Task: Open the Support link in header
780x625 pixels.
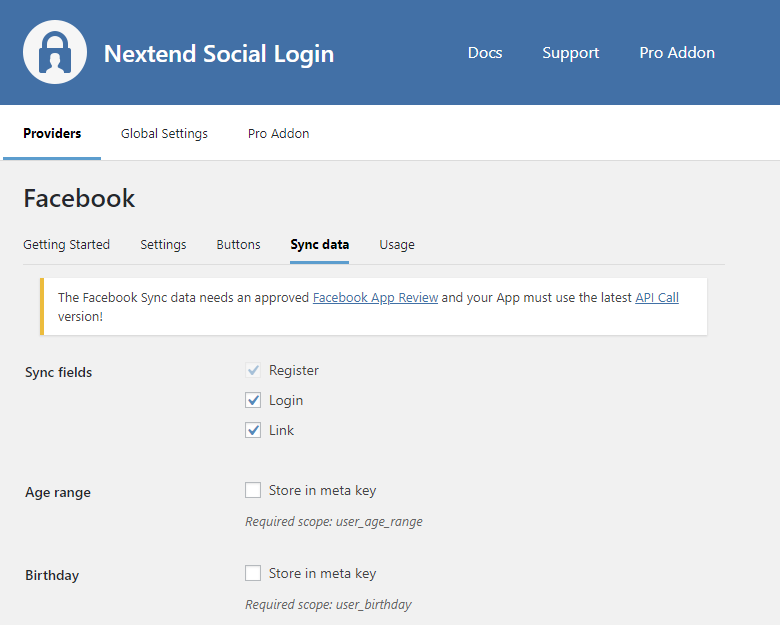Action: (570, 53)
